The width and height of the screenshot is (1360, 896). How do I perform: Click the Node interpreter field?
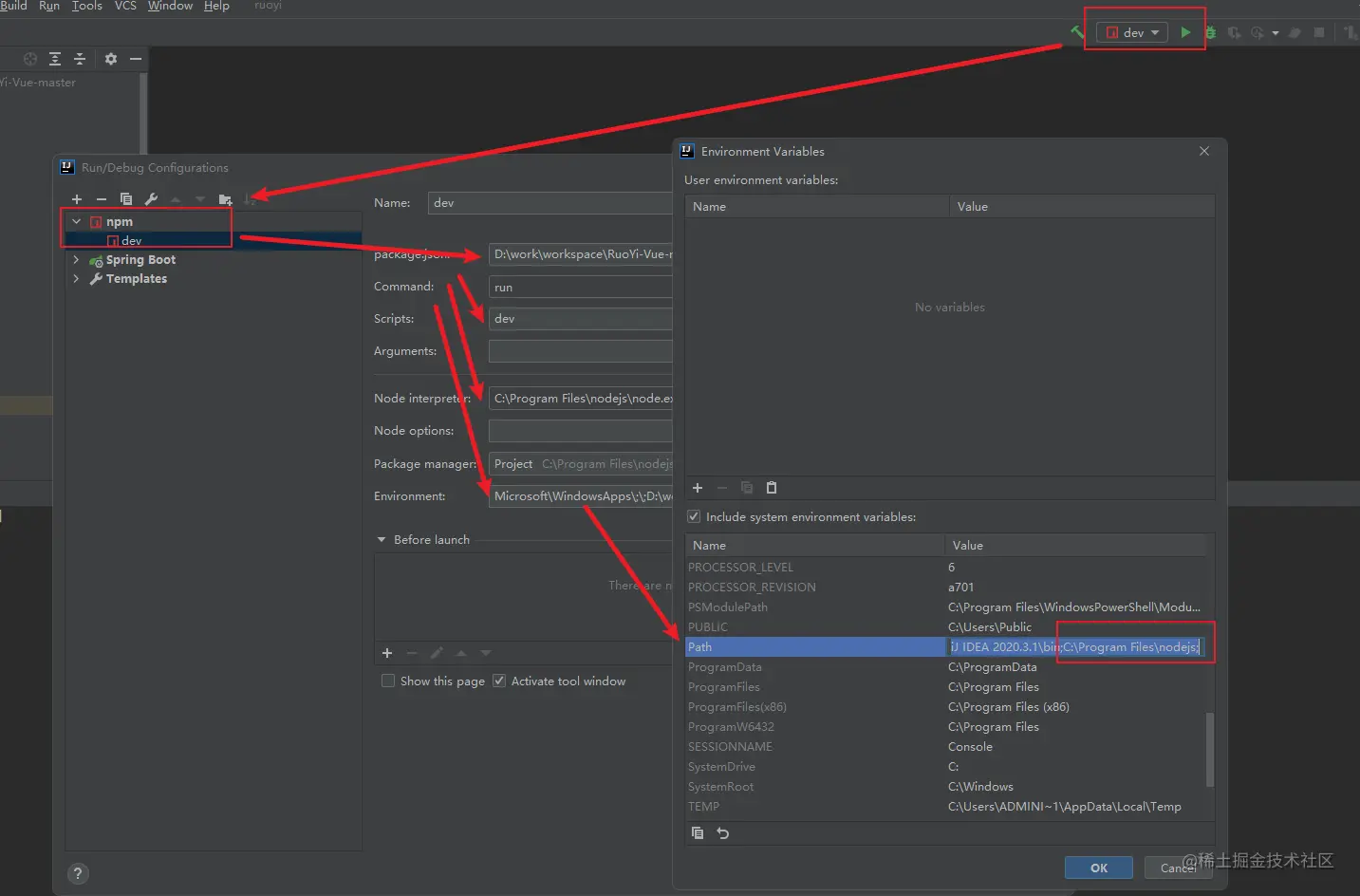pos(581,399)
